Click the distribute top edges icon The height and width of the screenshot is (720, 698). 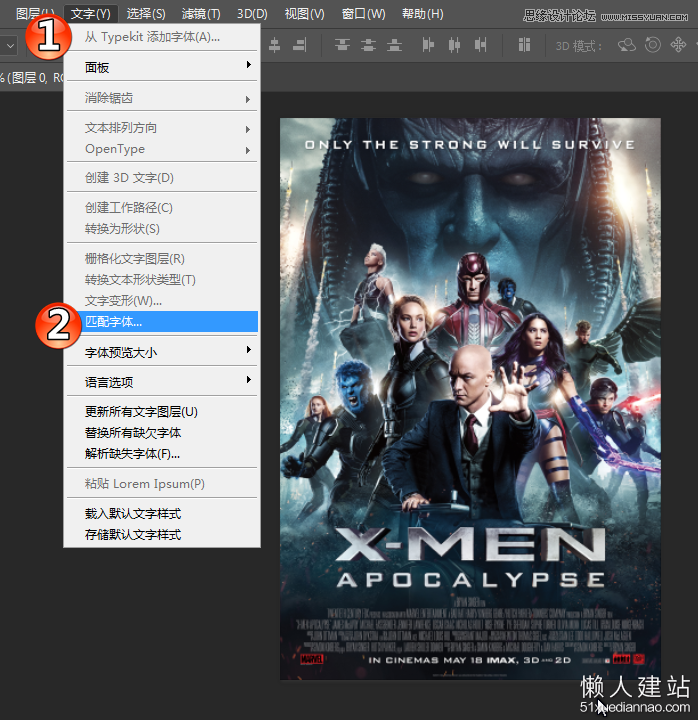coord(342,45)
